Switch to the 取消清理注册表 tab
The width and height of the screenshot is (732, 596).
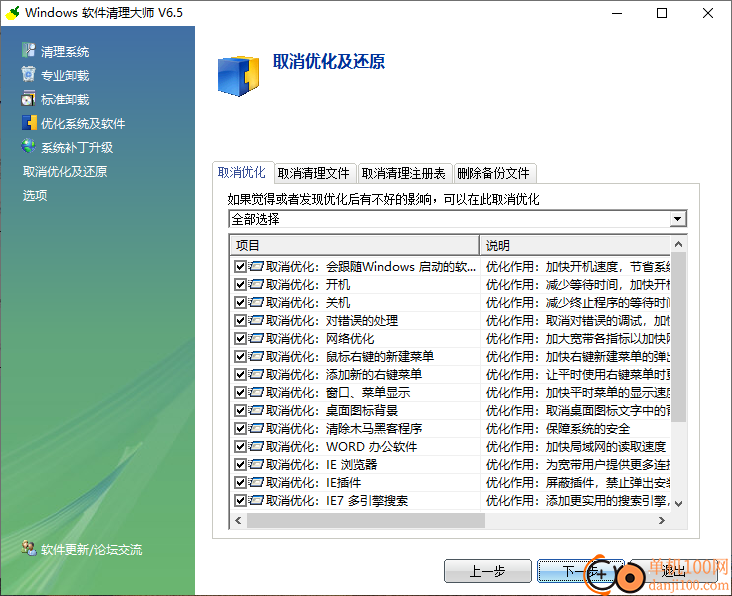pos(404,174)
